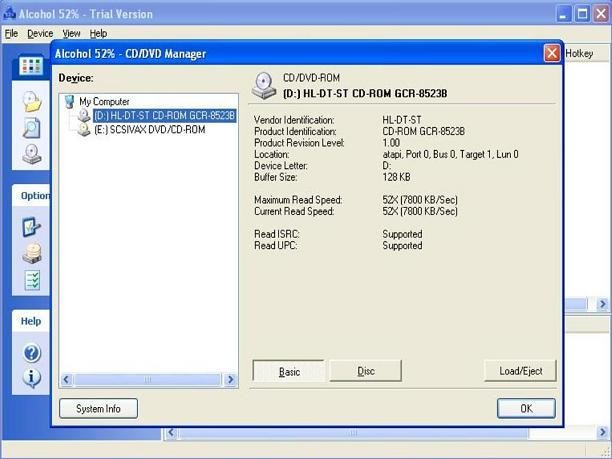The height and width of the screenshot is (459, 612).
Task: Select (E:) SCSIVAX DVD/CD-ROM device
Action: click(x=150, y=130)
